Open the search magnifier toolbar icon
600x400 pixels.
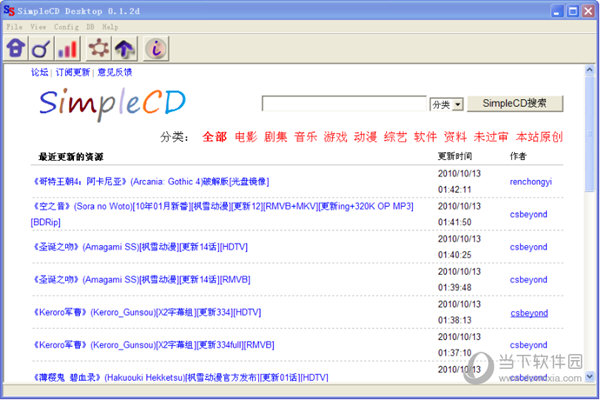(41, 48)
